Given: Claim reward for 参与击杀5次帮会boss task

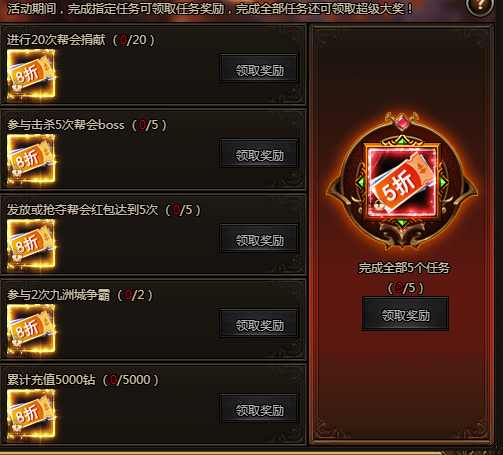Looking at the screenshot, I should tap(259, 153).
